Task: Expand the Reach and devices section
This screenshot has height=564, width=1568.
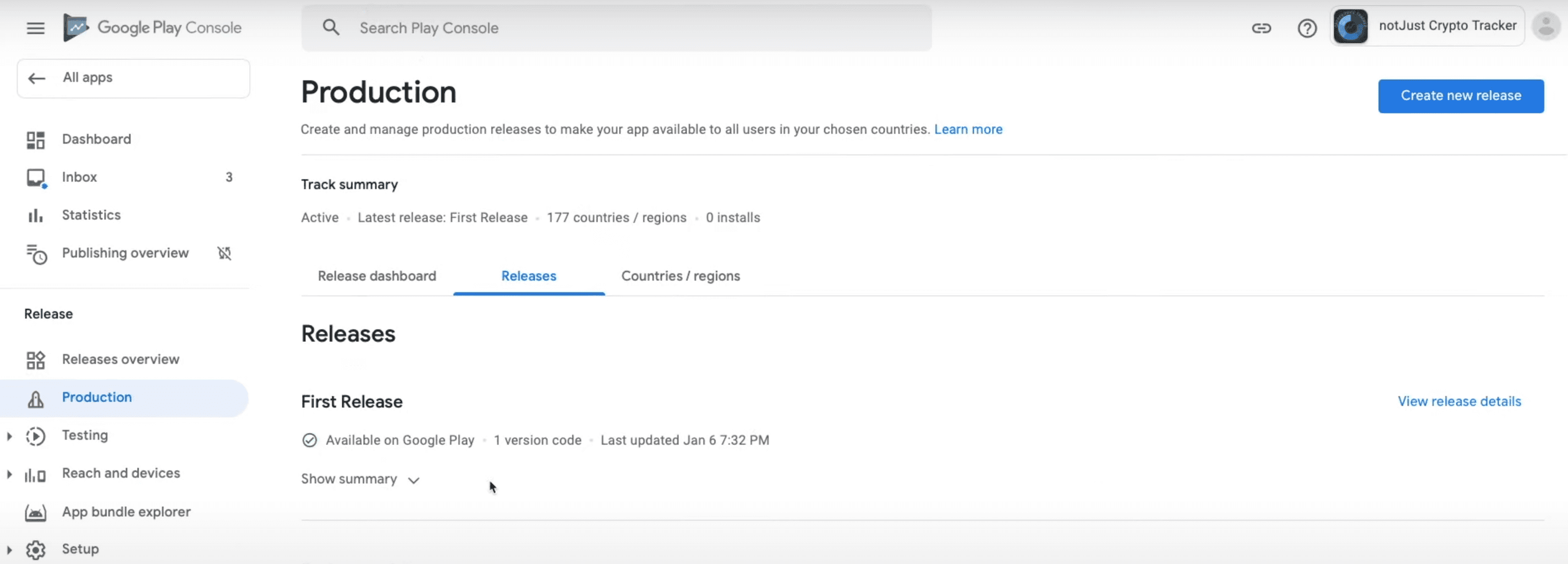Action: click(x=9, y=474)
